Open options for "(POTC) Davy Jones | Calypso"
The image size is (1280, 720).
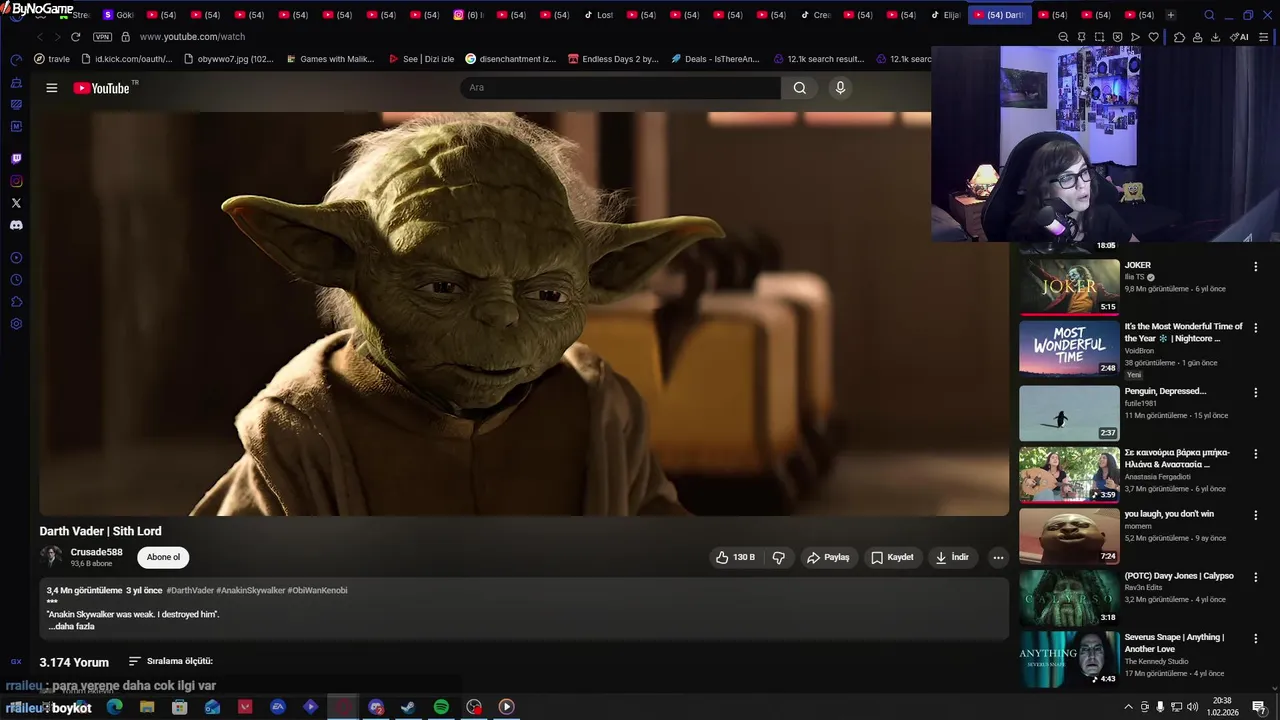click(1255, 577)
